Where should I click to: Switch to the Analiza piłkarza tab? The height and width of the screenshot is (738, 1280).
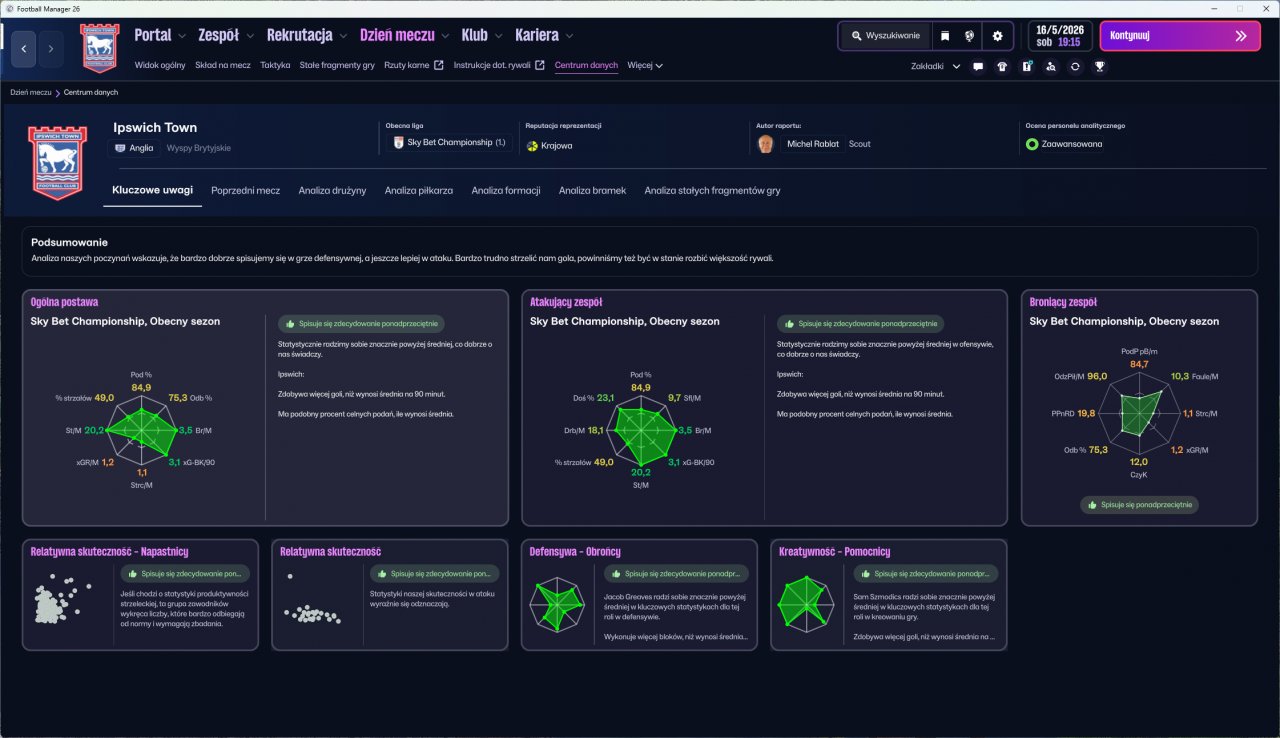click(x=419, y=190)
